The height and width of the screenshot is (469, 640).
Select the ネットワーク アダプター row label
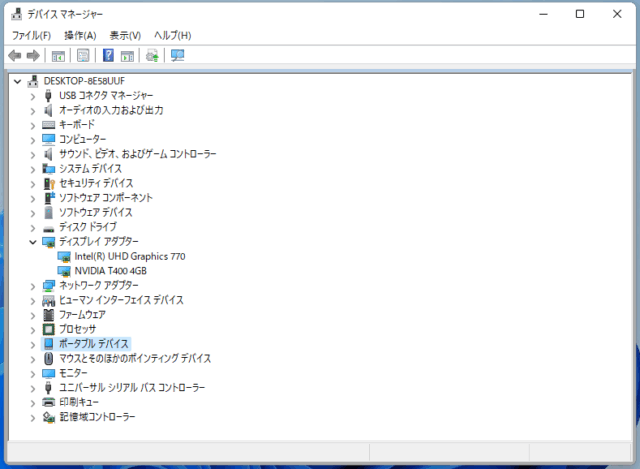click(x=99, y=285)
